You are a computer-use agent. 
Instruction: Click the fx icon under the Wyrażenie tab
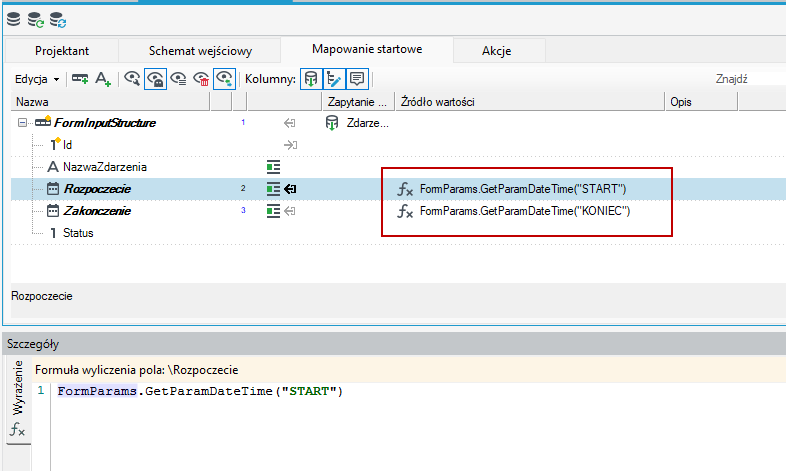click(17, 429)
